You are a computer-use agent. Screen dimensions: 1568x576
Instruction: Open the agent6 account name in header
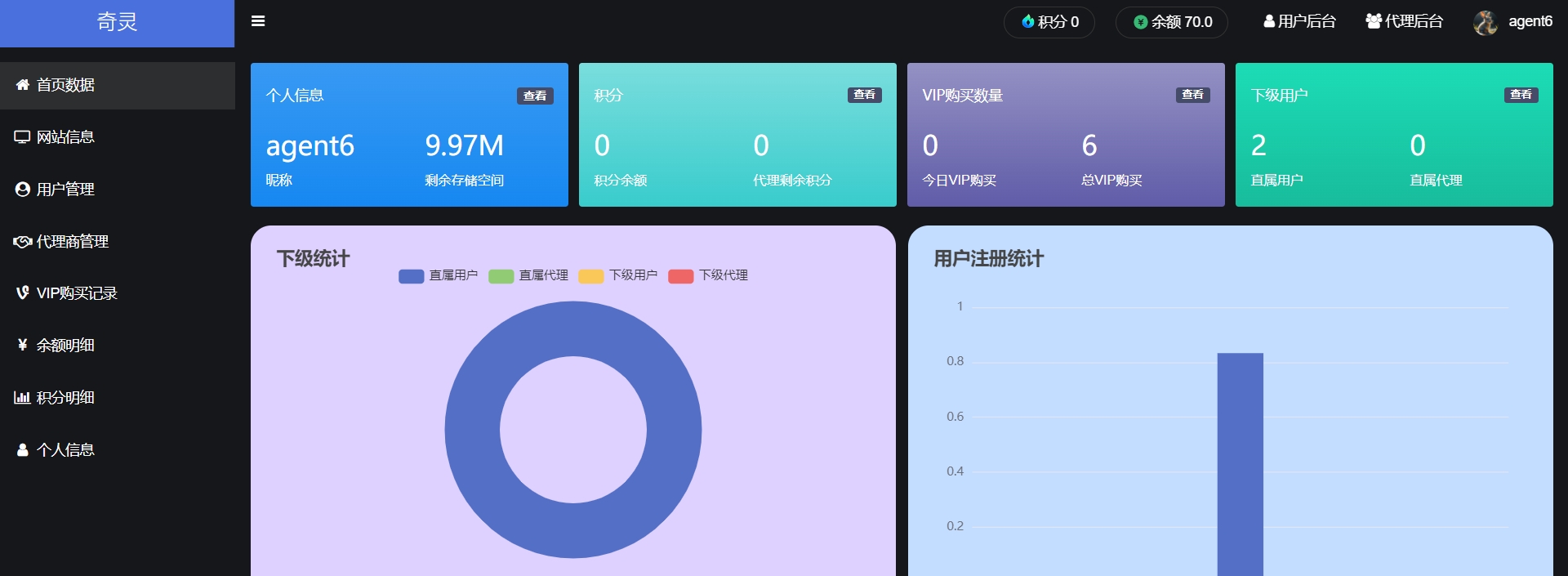tap(1530, 21)
